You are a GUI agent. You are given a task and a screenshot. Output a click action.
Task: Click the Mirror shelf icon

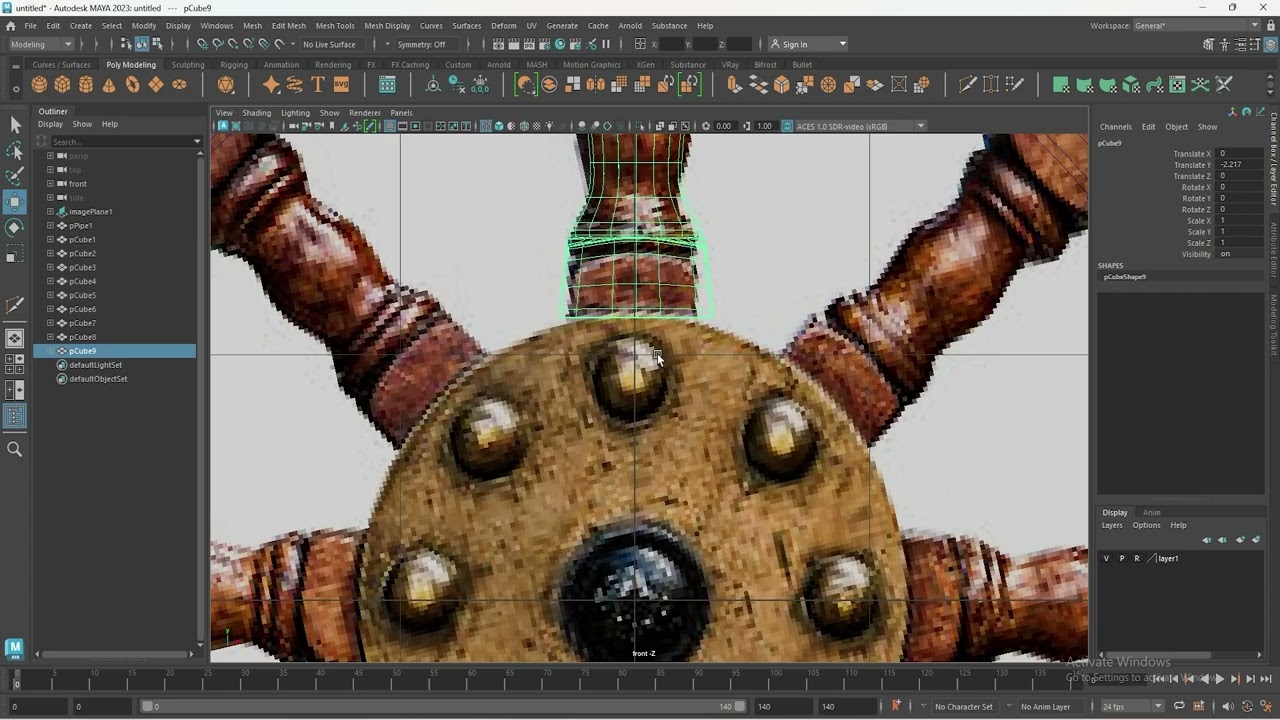pyautogui.click(x=596, y=85)
